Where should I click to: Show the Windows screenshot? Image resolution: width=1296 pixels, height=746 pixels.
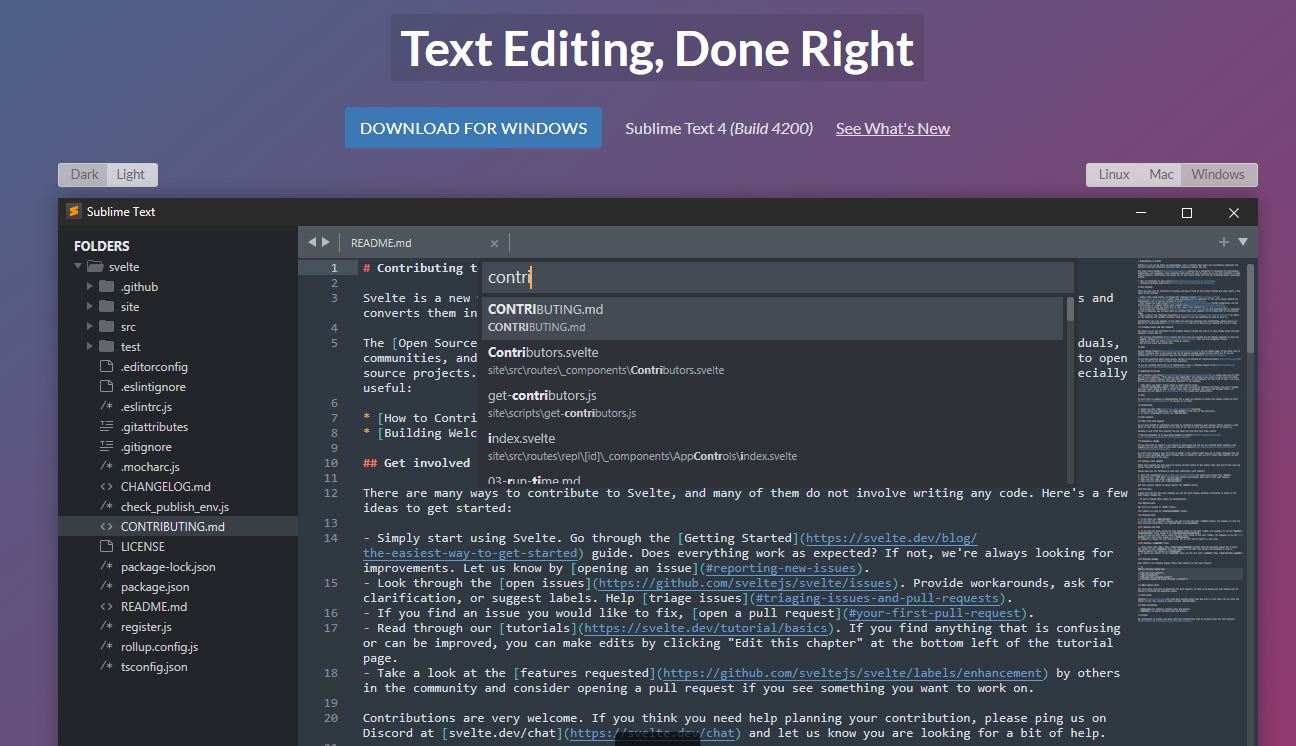(x=1218, y=174)
